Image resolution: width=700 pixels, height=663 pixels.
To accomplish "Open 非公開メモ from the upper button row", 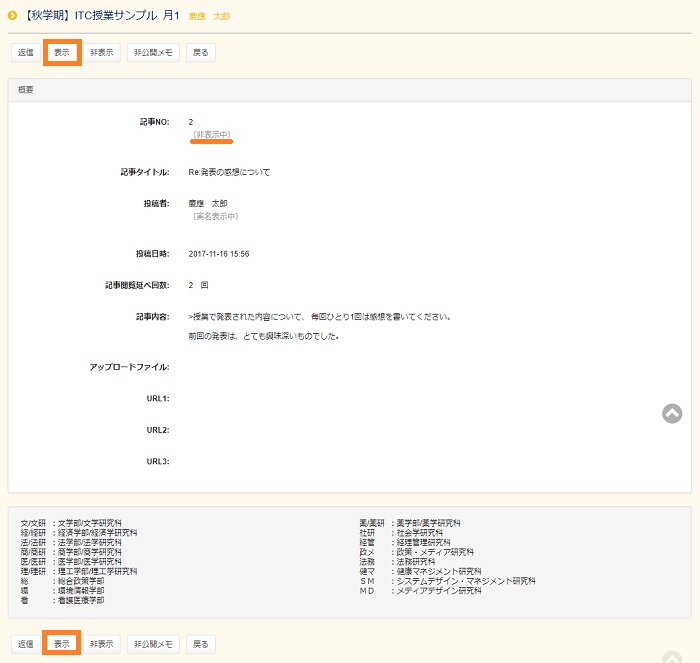I will point(153,53).
